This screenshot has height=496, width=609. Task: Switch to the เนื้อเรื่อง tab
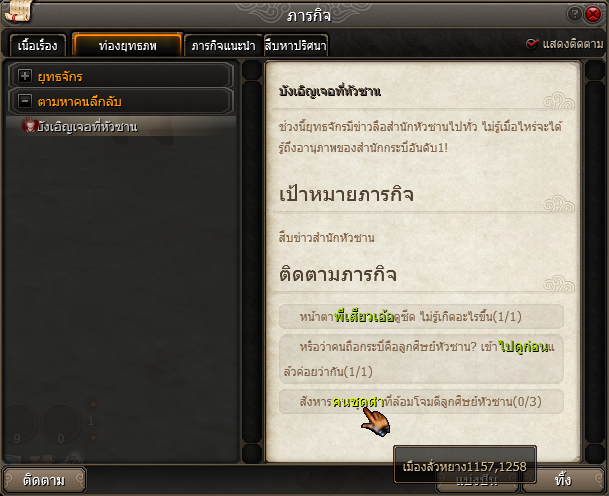tap(38, 46)
